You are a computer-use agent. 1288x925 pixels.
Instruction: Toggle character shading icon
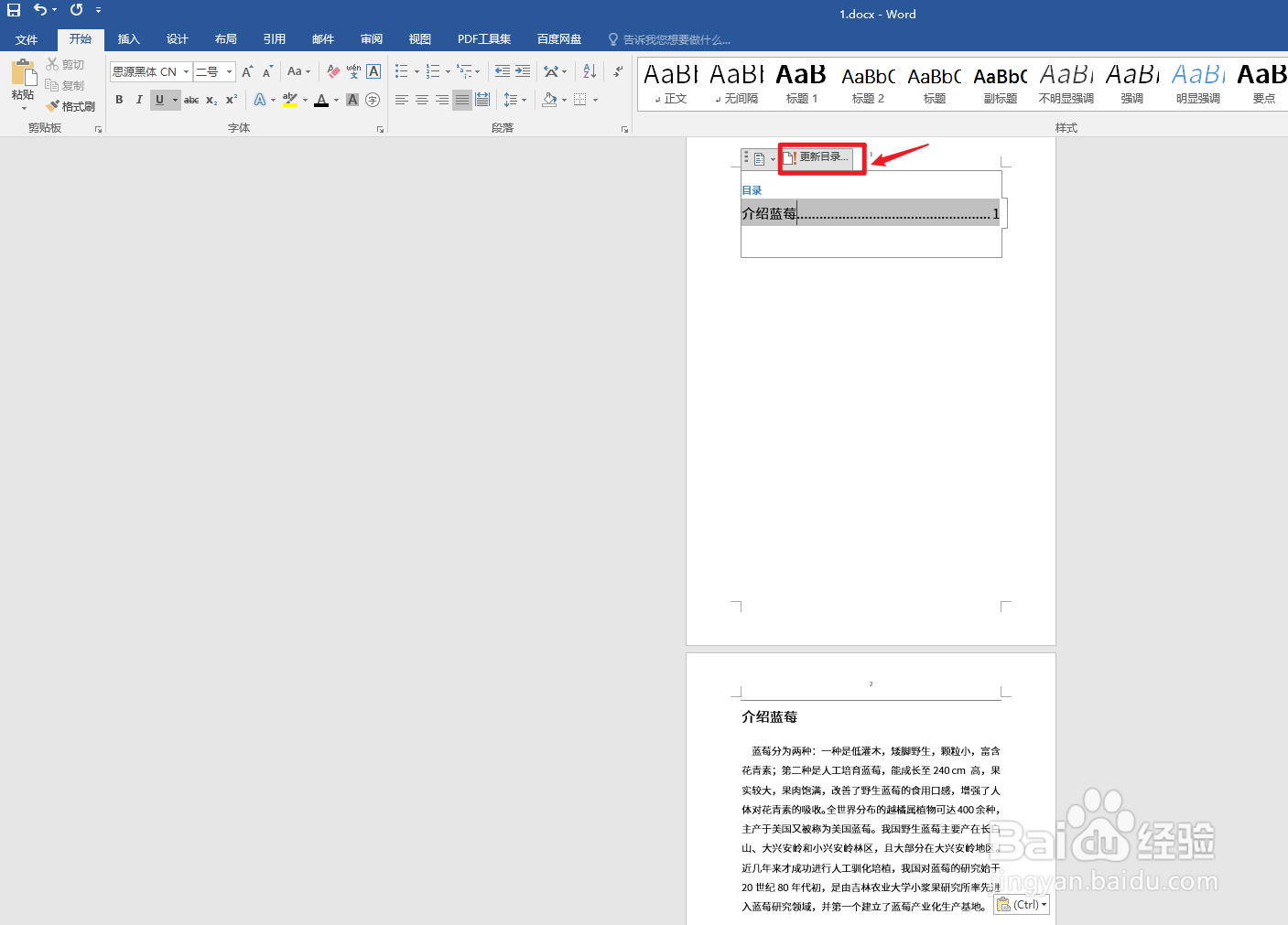pyautogui.click(x=352, y=100)
